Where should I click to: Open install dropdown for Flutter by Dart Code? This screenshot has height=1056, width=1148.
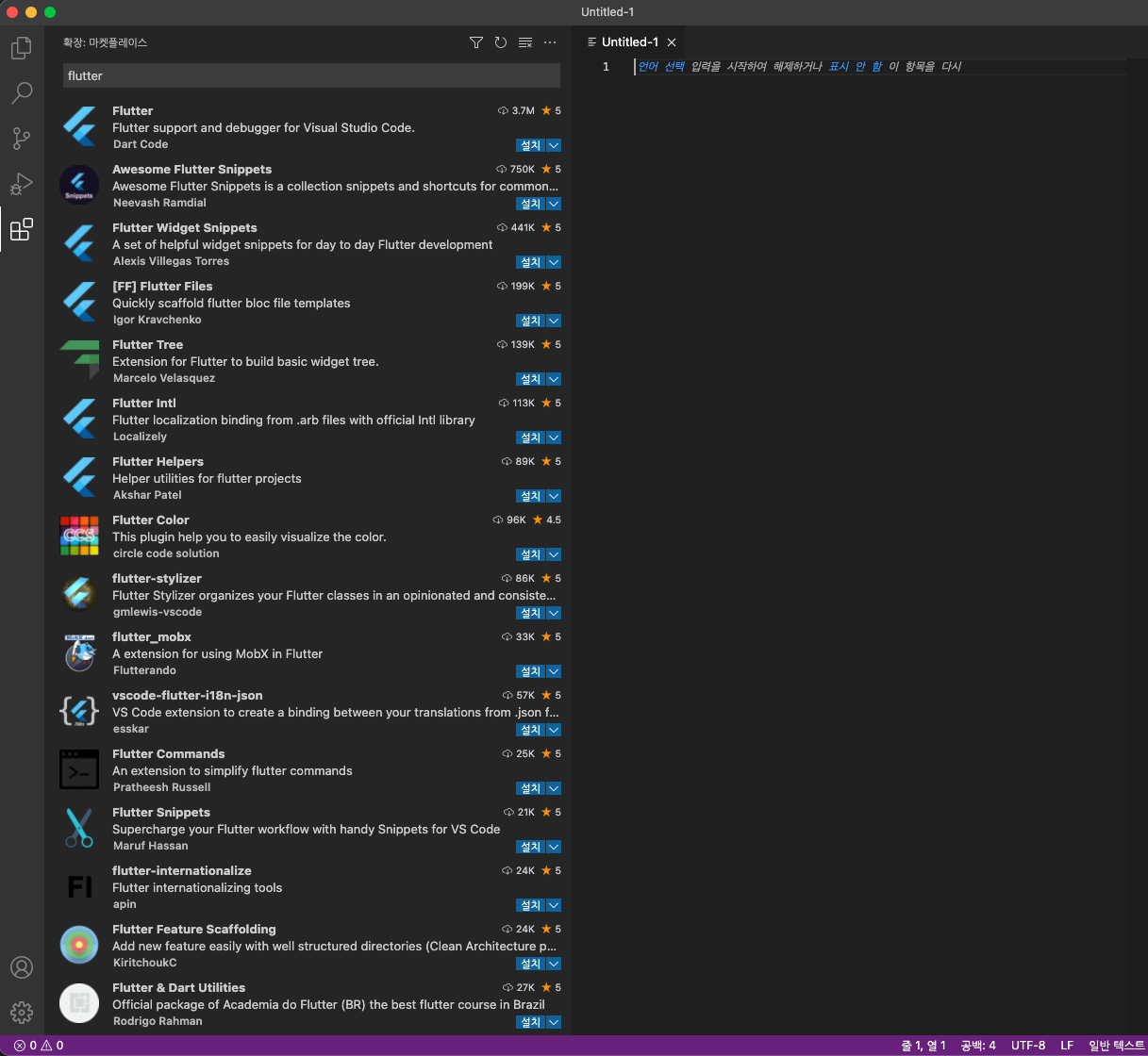[x=554, y=145]
